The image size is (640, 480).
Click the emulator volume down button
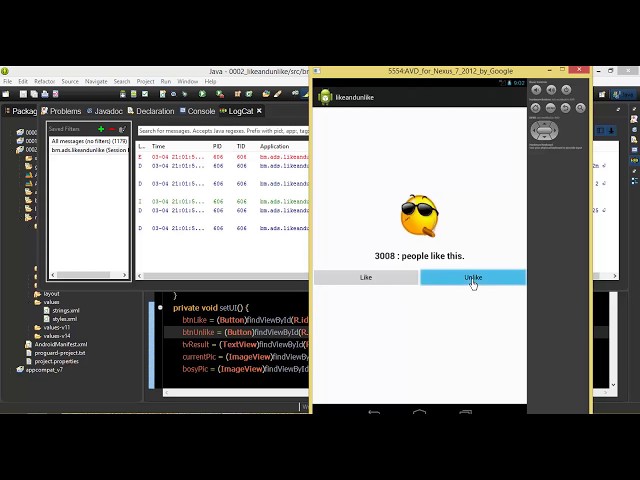pos(536,90)
